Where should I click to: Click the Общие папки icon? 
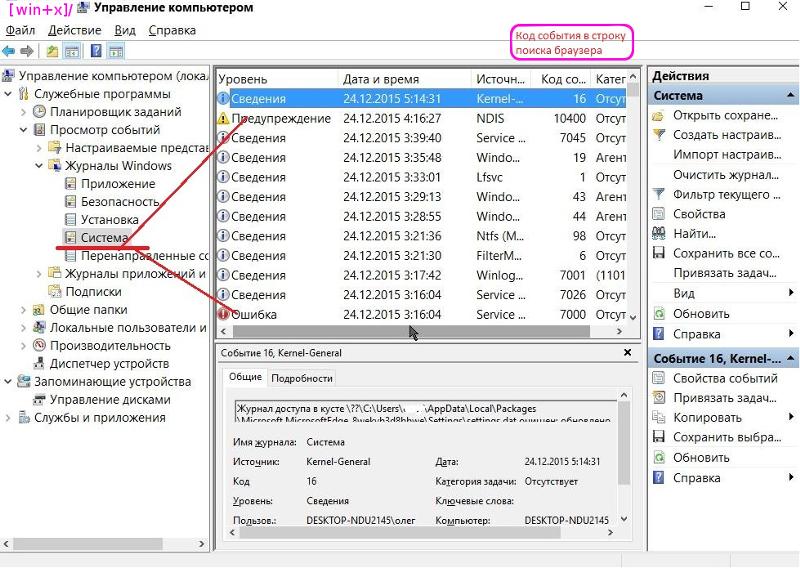click(x=39, y=310)
